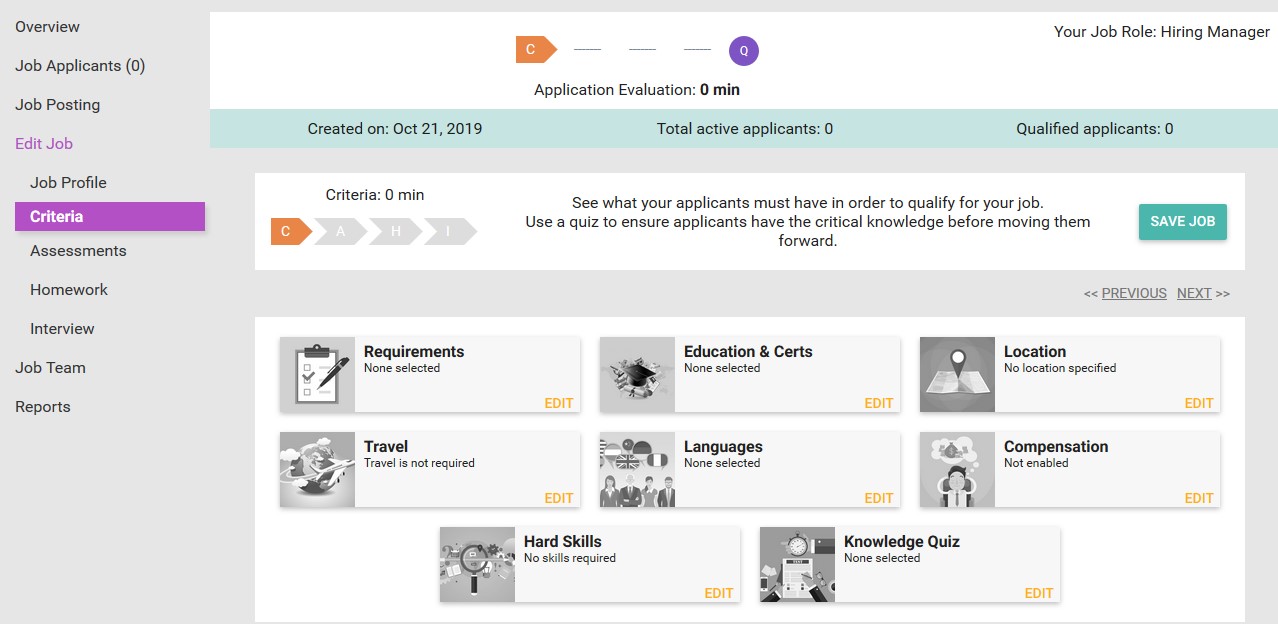The height and width of the screenshot is (624, 1278).
Task: Click EDIT on the Knowledge Quiz card
Action: pyautogui.click(x=1039, y=593)
